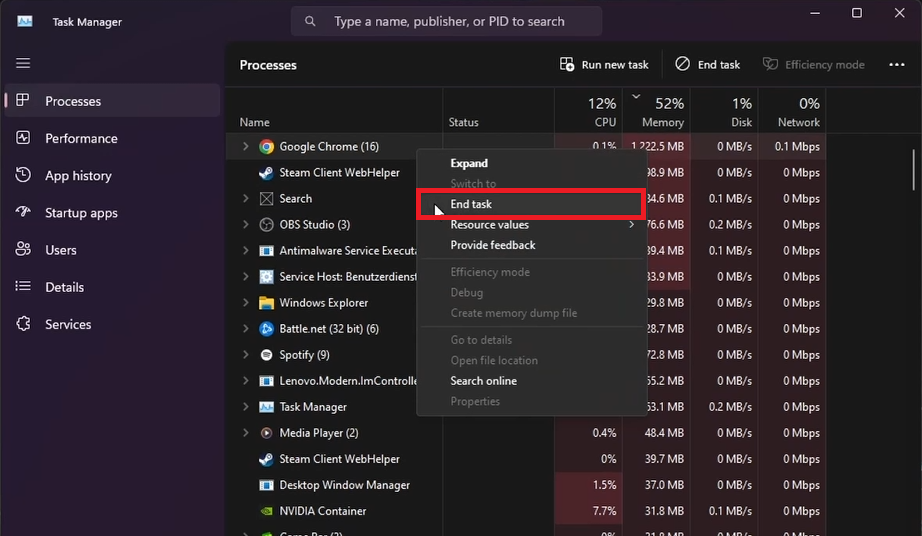Click the Run new task button
This screenshot has height=536, width=922.
pos(604,65)
